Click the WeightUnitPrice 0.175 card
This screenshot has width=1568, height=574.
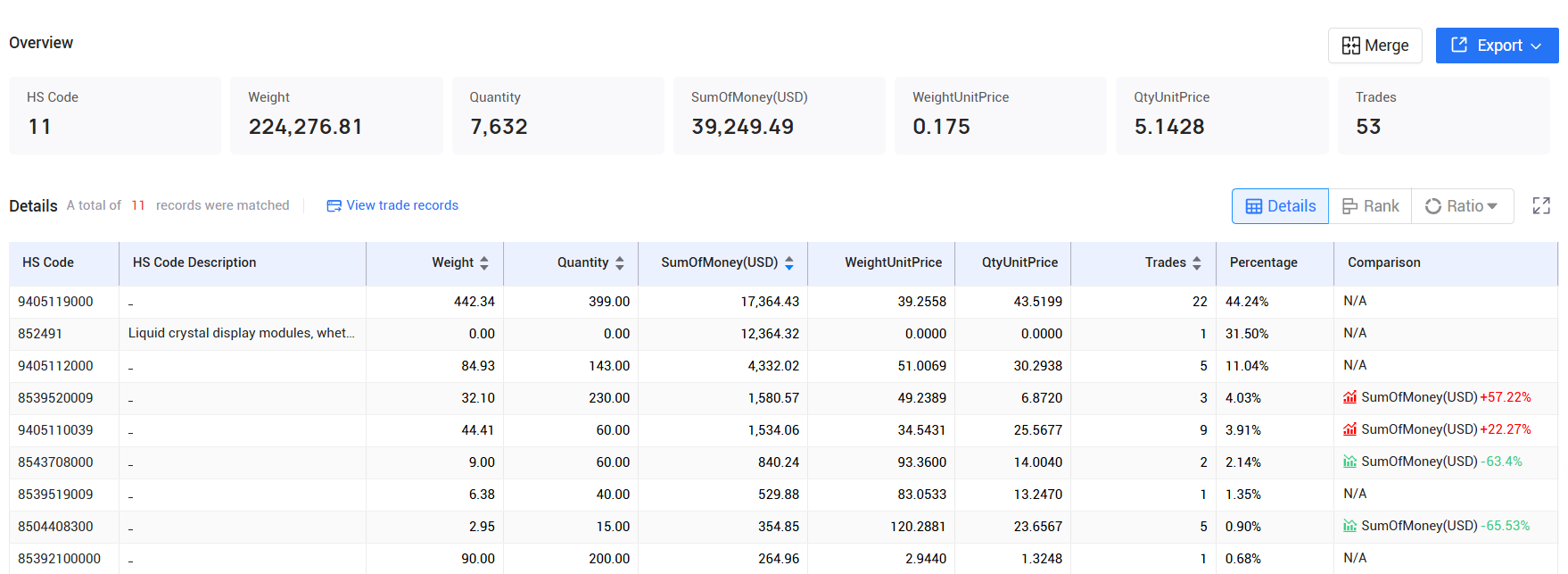[x=1001, y=115]
